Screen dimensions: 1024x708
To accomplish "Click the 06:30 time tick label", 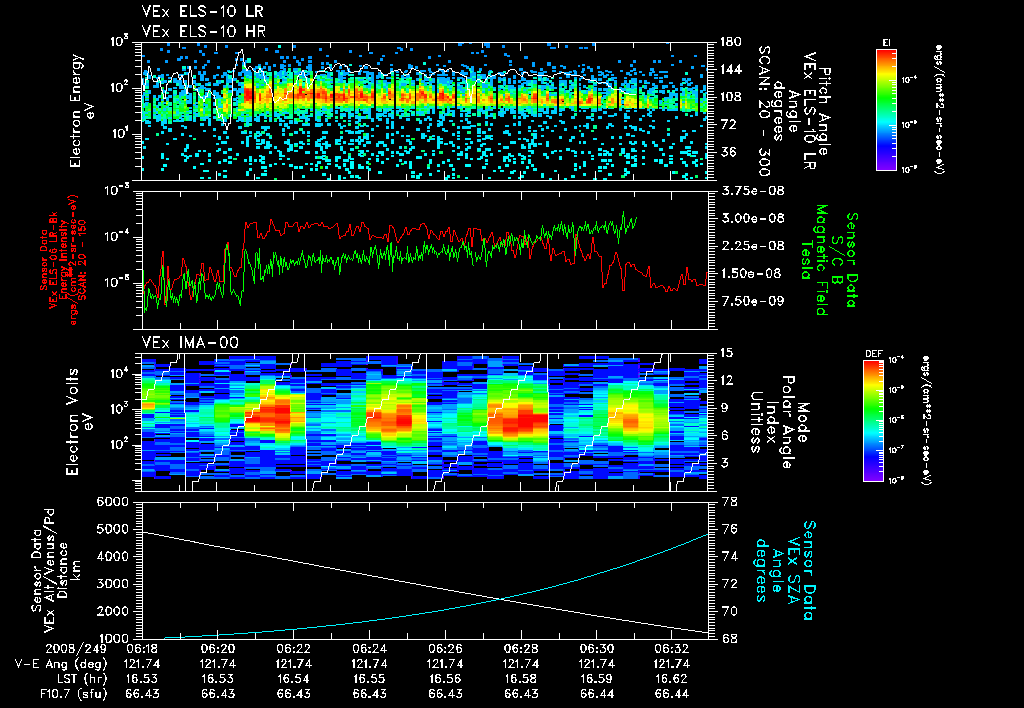I will pyautogui.click(x=597, y=649).
